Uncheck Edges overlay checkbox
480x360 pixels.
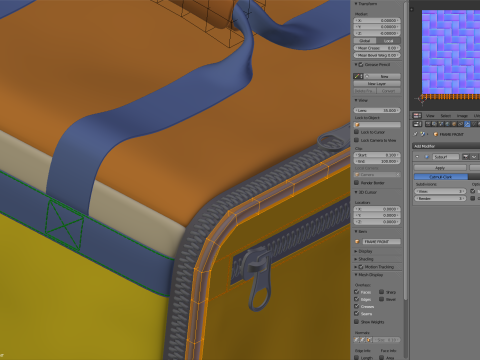356,299
